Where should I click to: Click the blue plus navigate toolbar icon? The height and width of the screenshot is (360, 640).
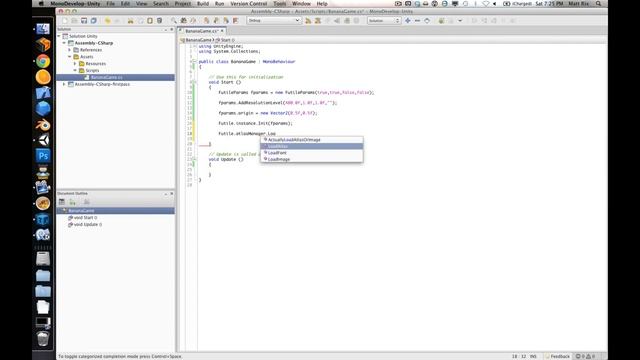tap(407, 20)
